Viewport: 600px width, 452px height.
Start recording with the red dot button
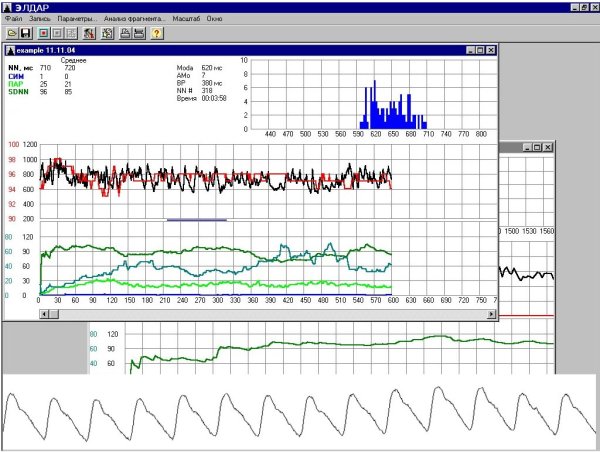click(x=44, y=33)
